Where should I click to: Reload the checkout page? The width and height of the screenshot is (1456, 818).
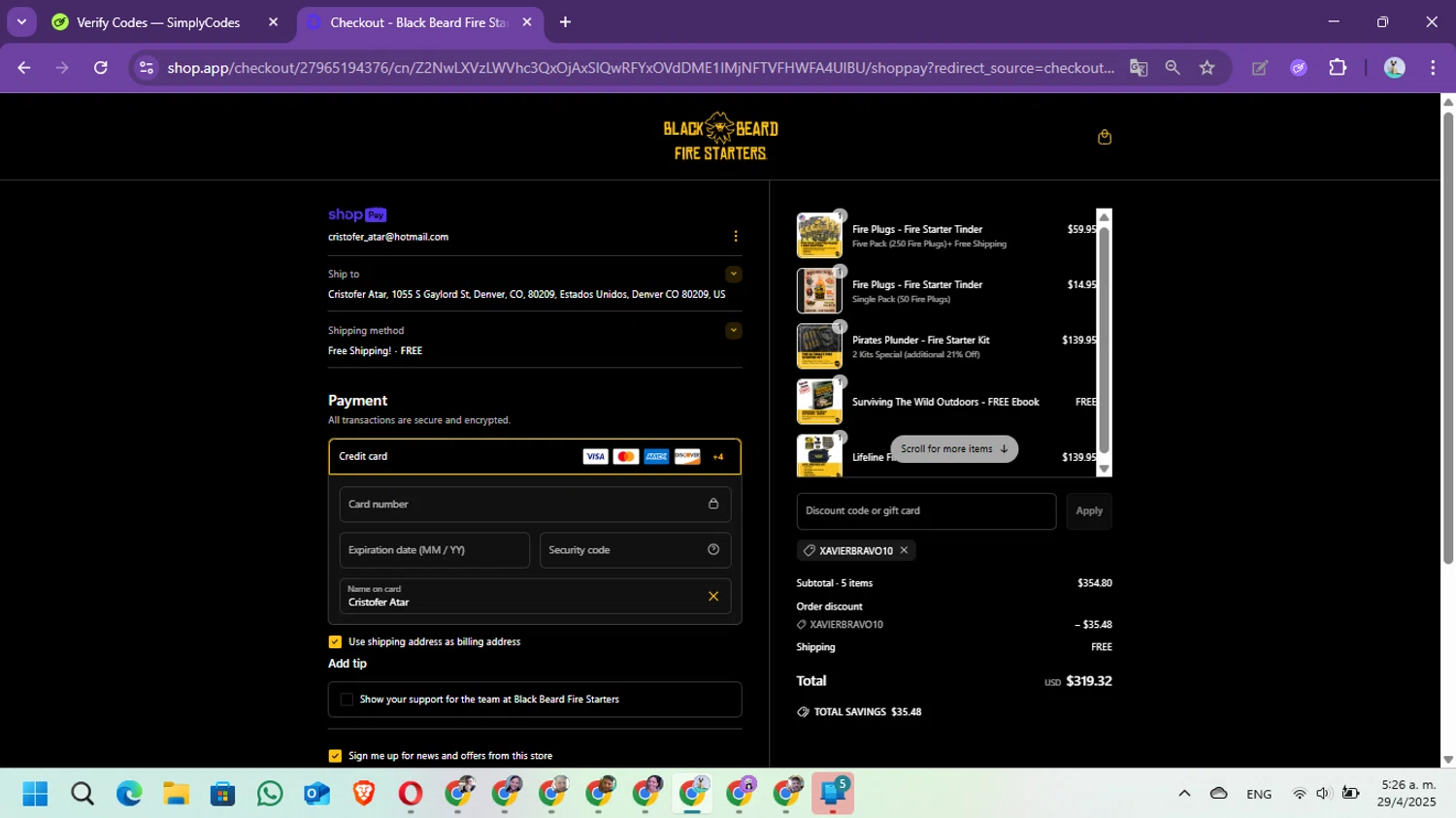pyautogui.click(x=100, y=68)
